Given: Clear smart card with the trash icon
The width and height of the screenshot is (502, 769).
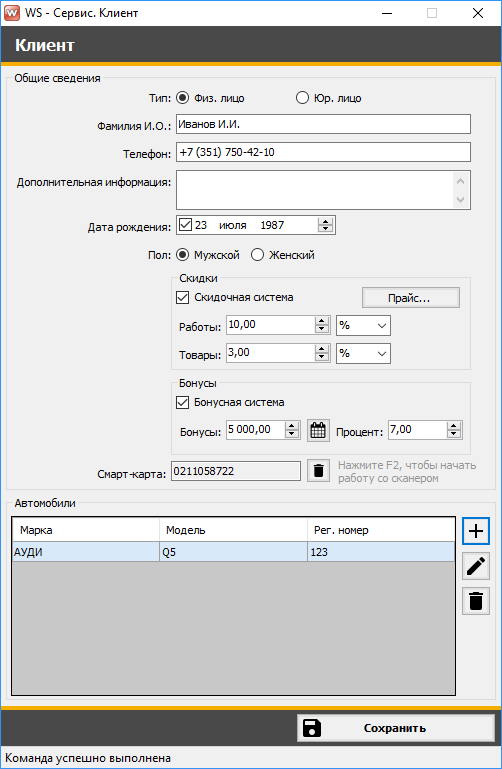Looking at the screenshot, I should pos(318,471).
